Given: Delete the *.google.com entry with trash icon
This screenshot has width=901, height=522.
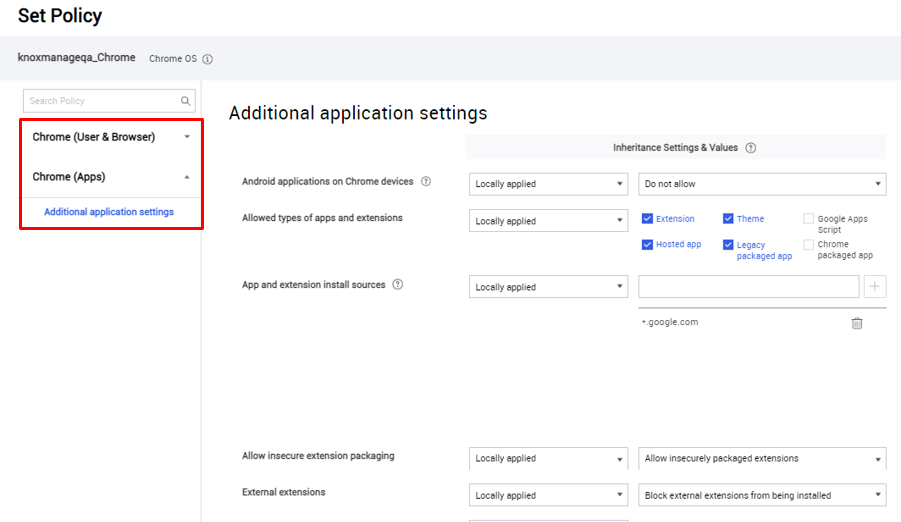Looking at the screenshot, I should tap(857, 323).
